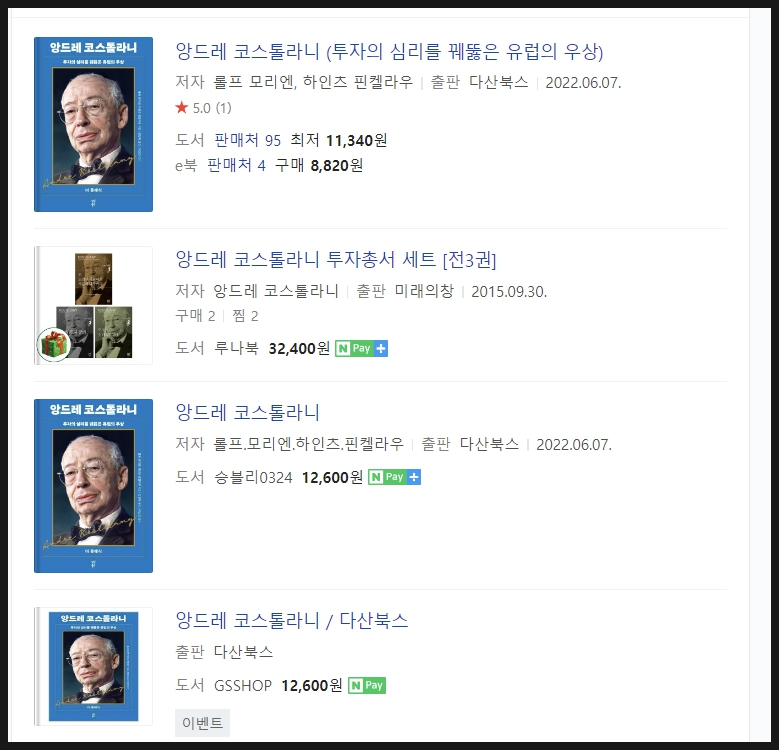Click the N Pay badge next to GSSHOP price
The image size is (779, 750).
tap(367, 685)
